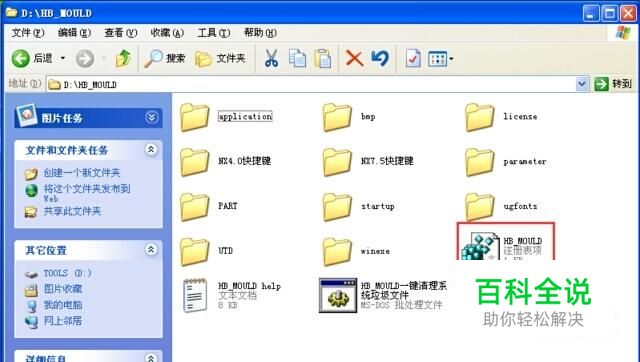Click the 'application' folder name label
640x362 pixels.
tap(245, 116)
